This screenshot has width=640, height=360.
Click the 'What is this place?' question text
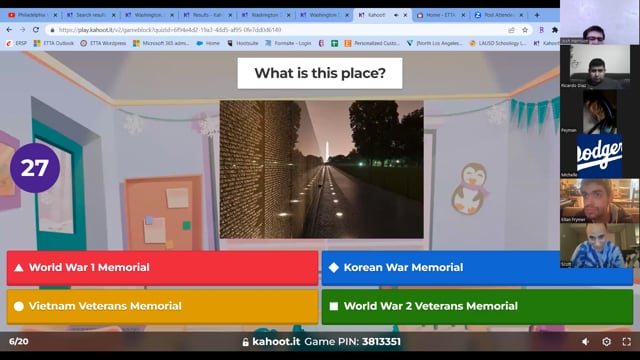click(320, 73)
